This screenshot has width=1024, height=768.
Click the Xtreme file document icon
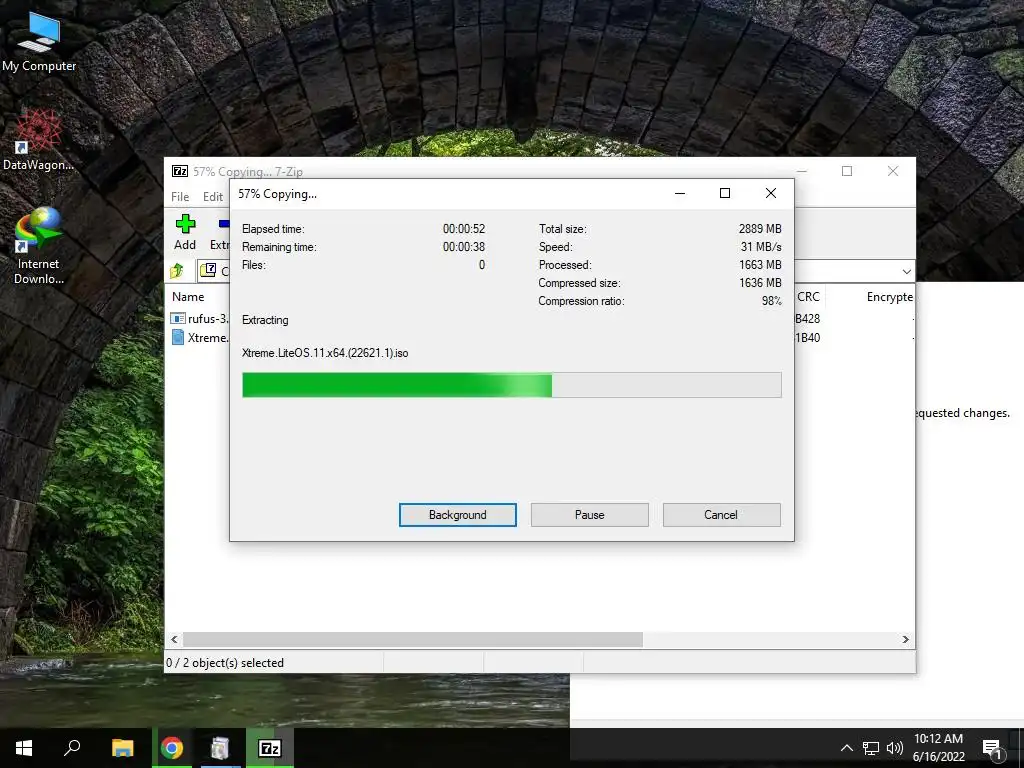point(178,337)
